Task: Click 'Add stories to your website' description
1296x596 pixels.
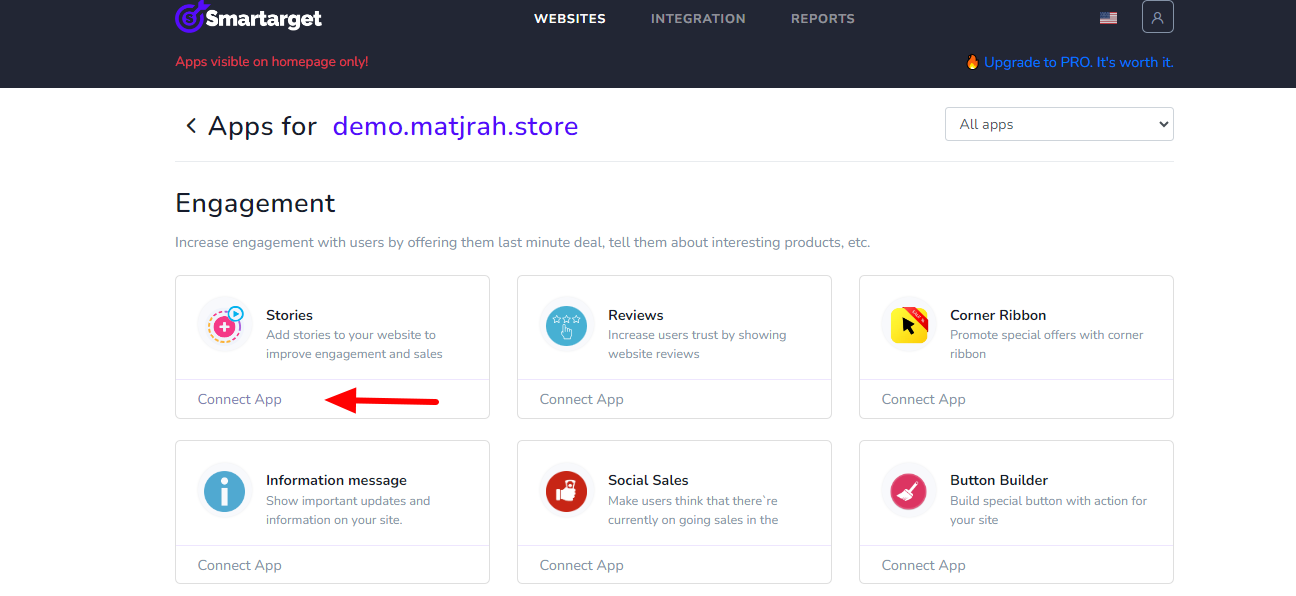Action: [x=354, y=344]
